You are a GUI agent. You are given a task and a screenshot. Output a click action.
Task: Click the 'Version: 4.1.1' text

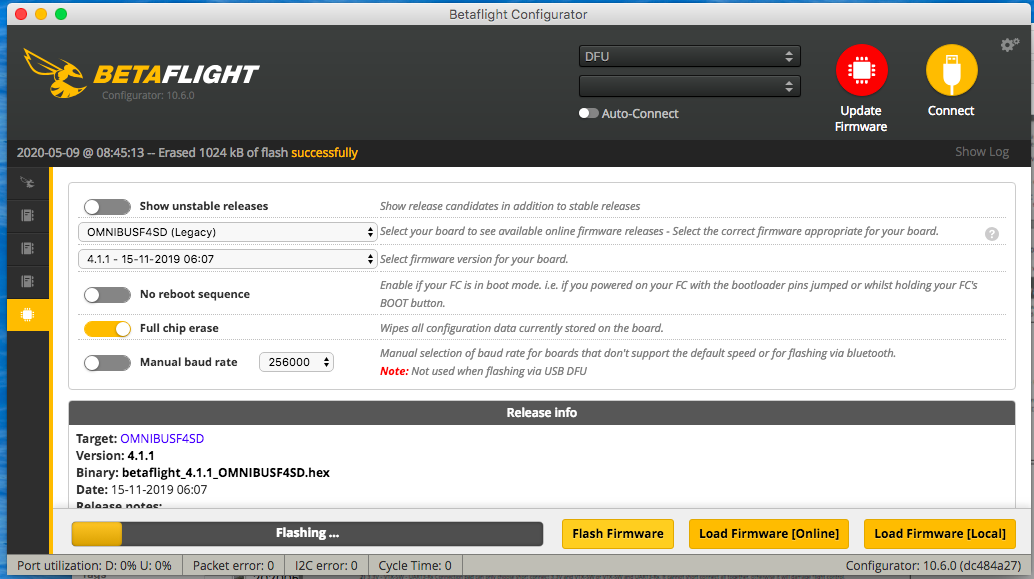[x=115, y=456]
